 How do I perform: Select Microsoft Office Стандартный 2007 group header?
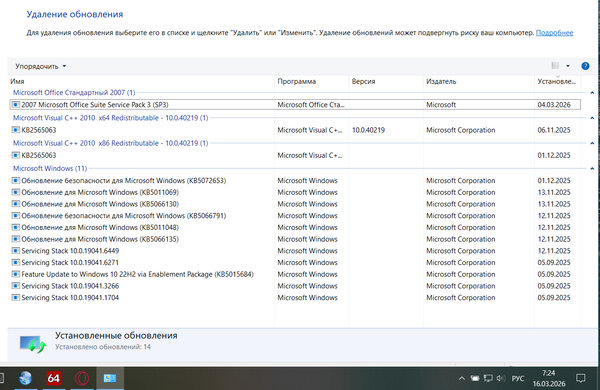pyautogui.click(x=74, y=93)
